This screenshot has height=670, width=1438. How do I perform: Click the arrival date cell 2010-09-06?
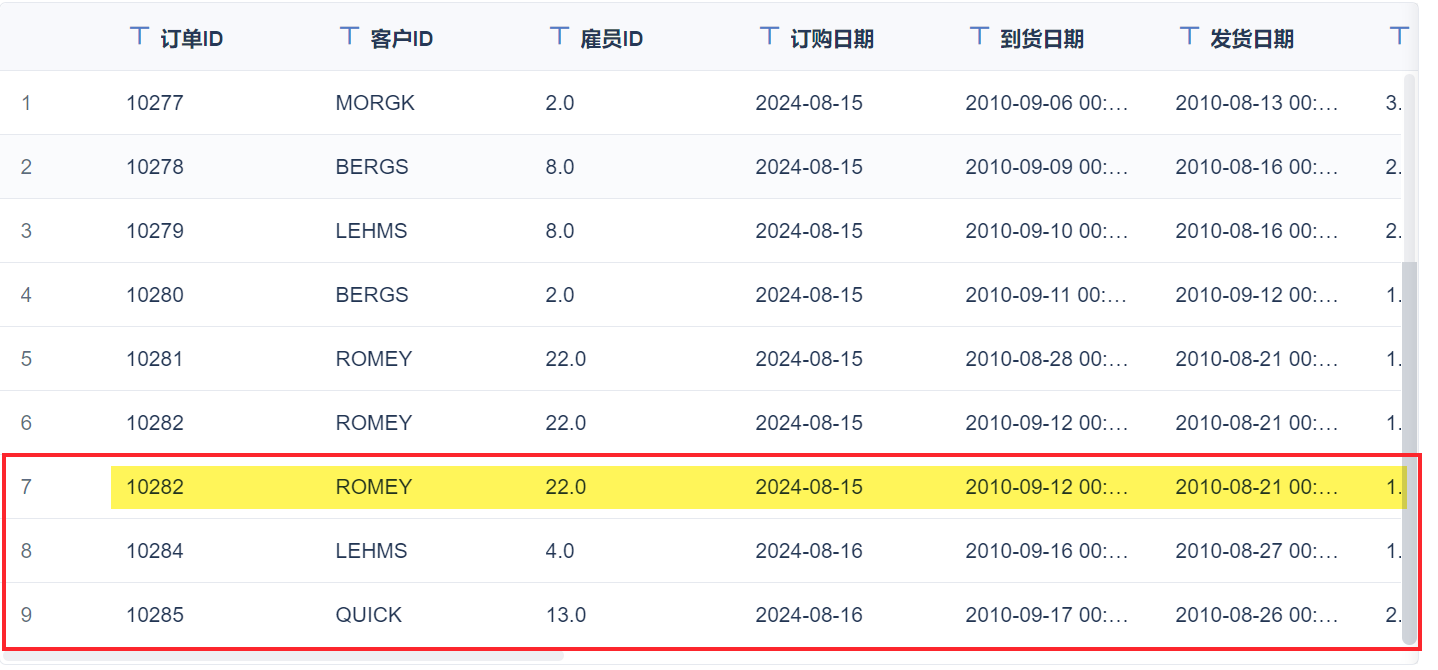point(1046,103)
